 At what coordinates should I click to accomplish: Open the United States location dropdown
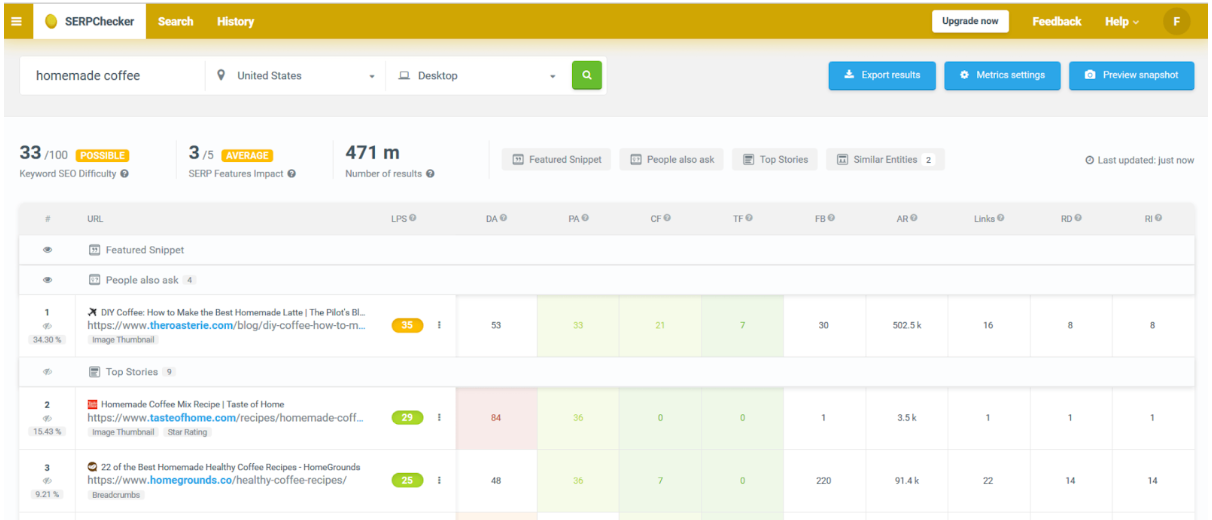(296, 75)
